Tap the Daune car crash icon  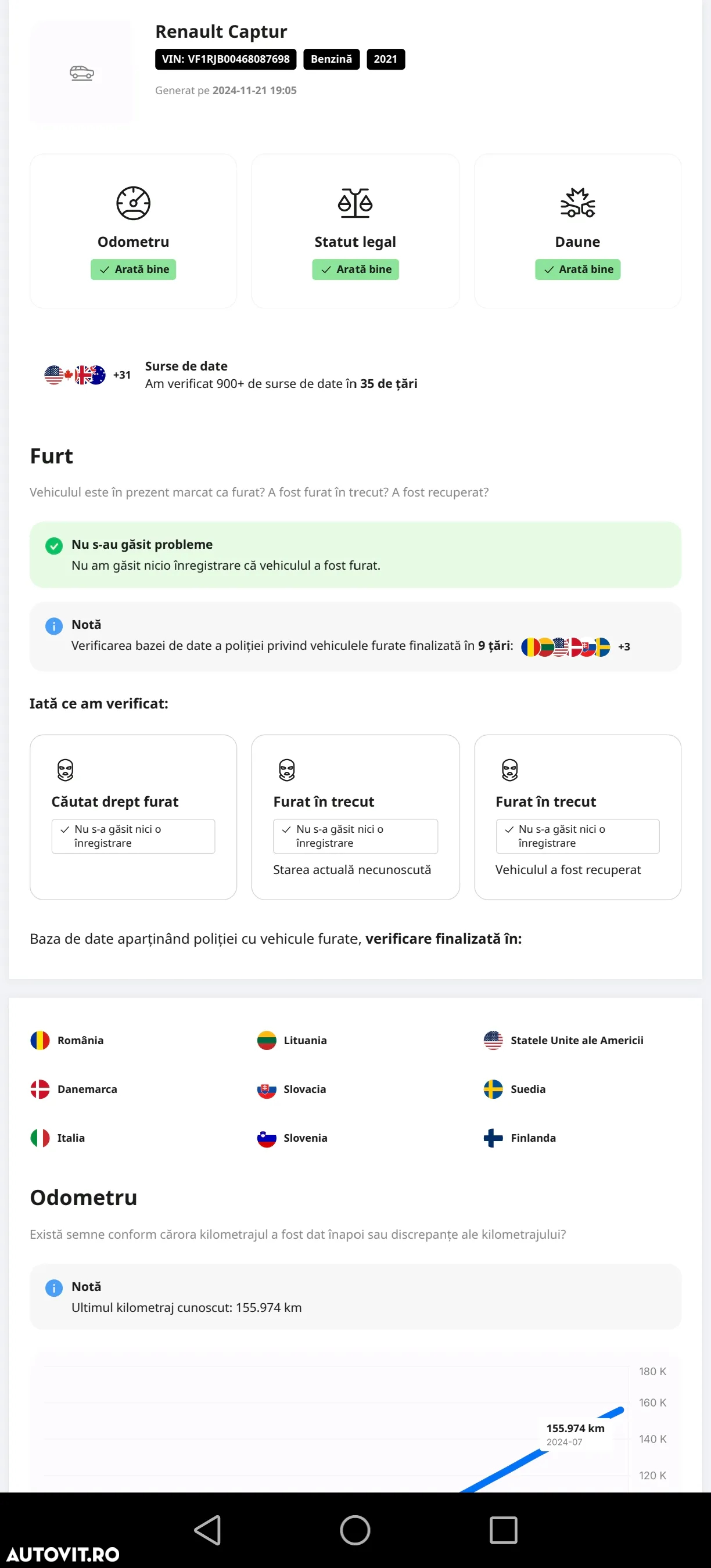577,203
